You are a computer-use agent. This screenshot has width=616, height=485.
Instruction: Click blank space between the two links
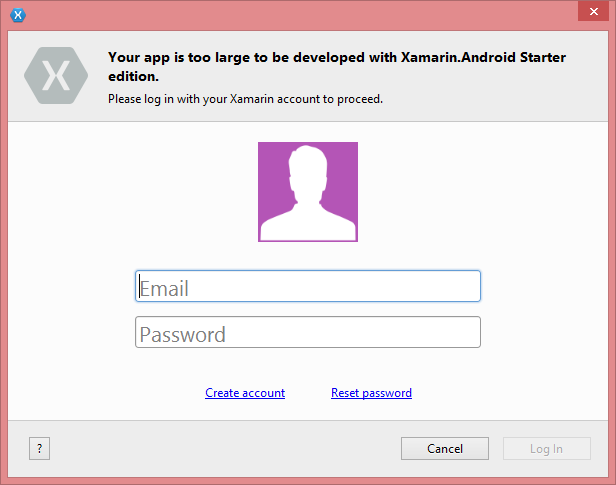click(308, 393)
